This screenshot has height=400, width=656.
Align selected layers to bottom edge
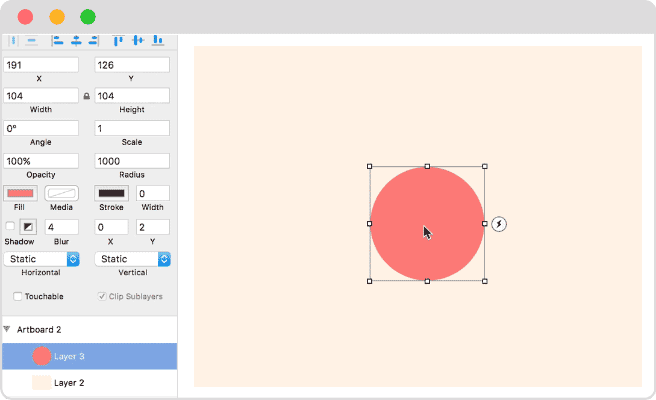point(158,41)
